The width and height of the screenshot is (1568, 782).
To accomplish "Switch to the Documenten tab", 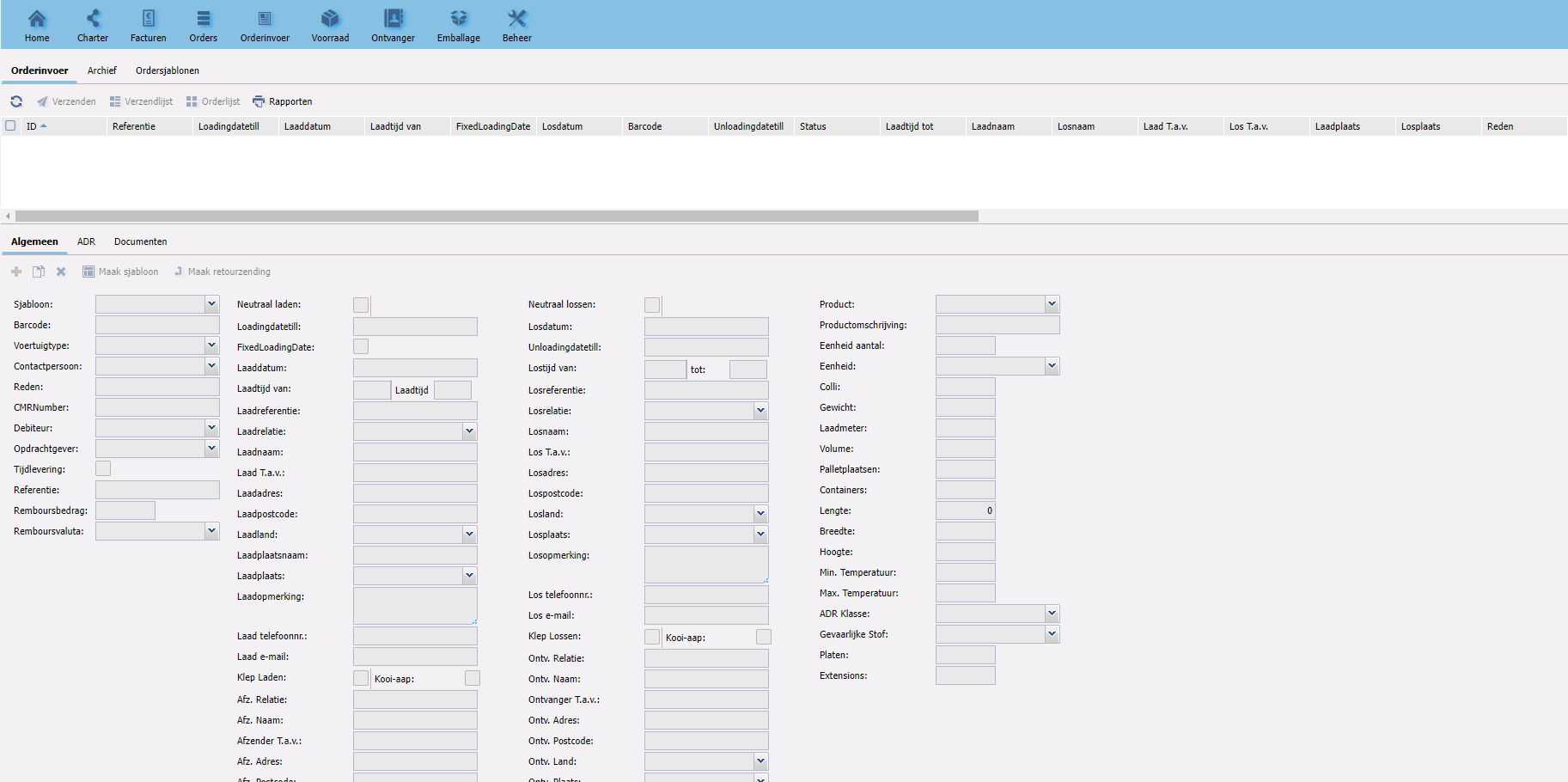I will (141, 241).
